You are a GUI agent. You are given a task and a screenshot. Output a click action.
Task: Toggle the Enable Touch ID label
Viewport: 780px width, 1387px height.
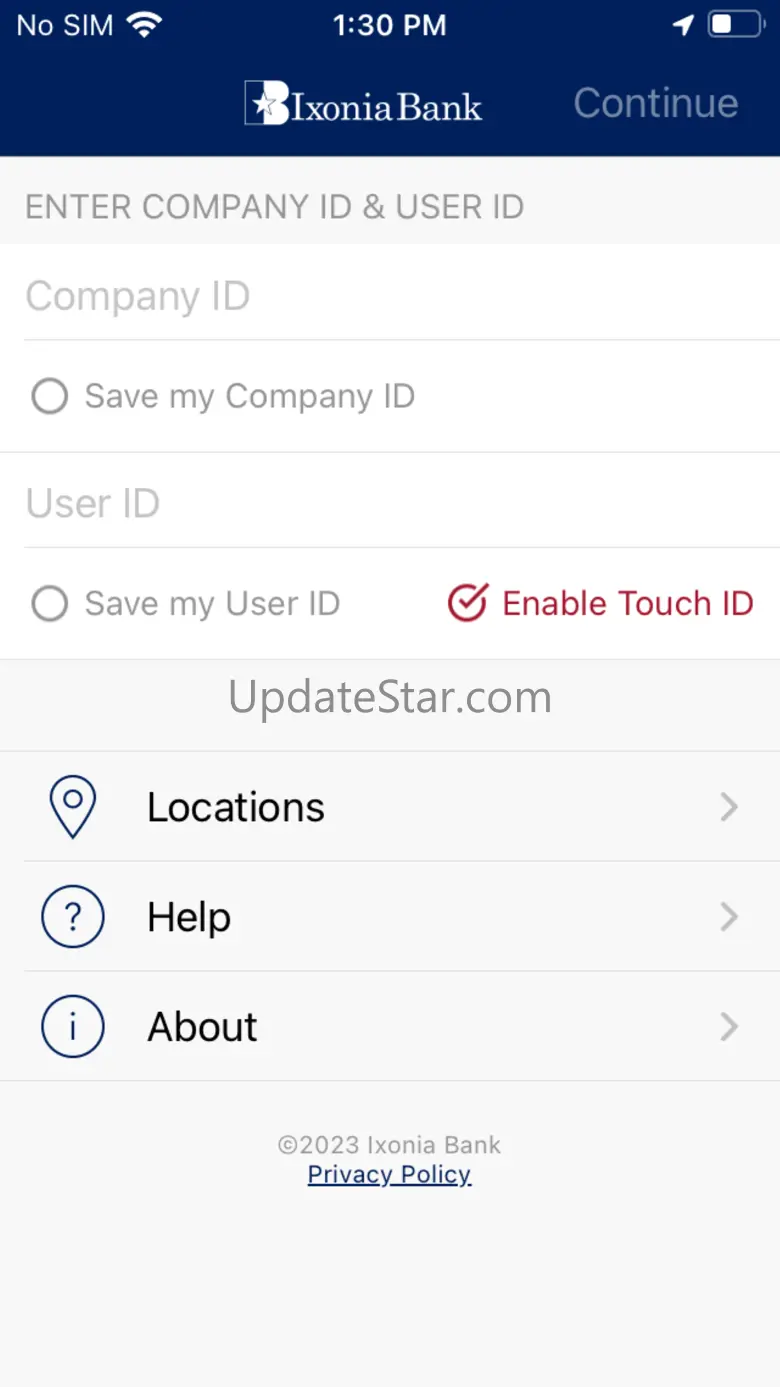click(x=627, y=603)
